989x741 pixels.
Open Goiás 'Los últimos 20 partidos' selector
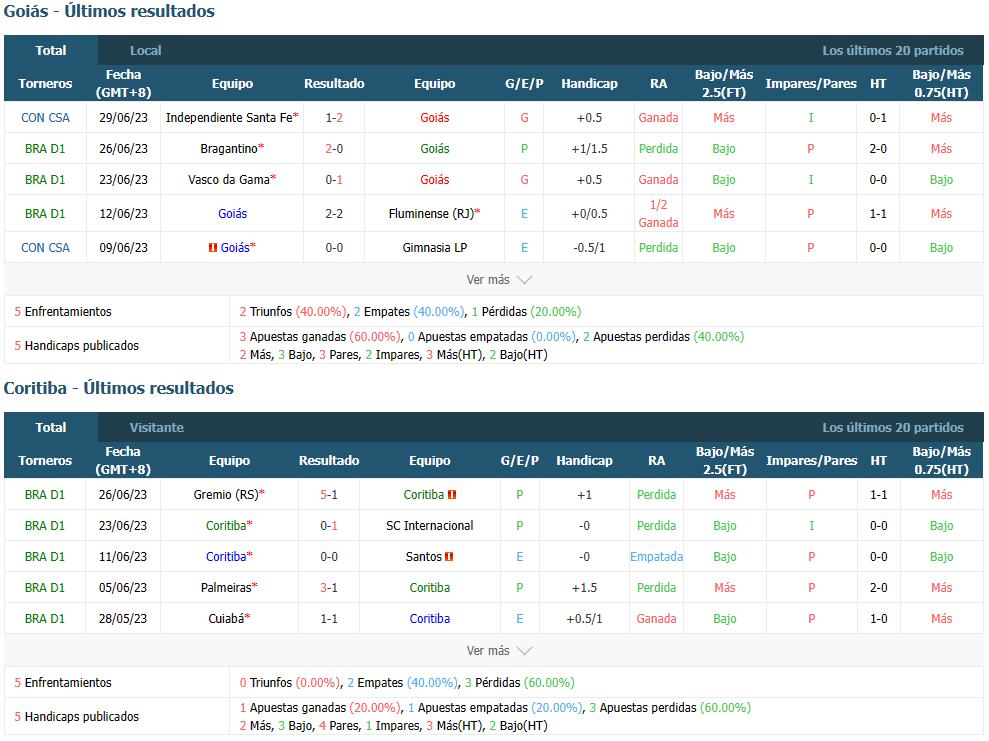click(892, 50)
